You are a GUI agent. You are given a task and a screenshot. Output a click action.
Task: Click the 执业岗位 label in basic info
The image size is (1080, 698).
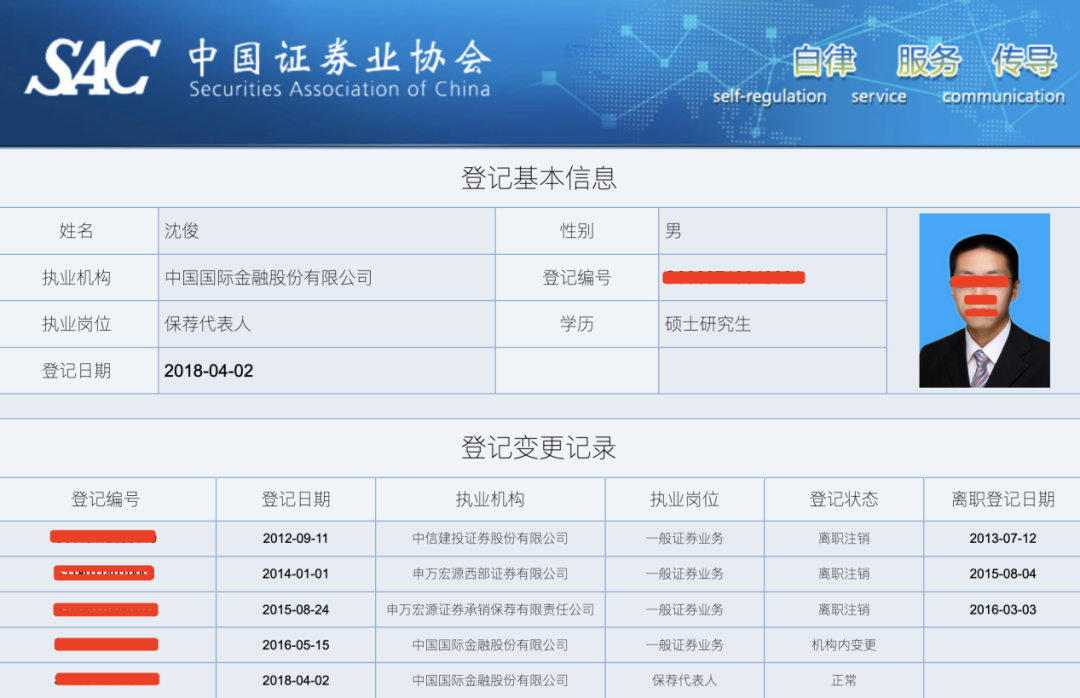pos(76,324)
